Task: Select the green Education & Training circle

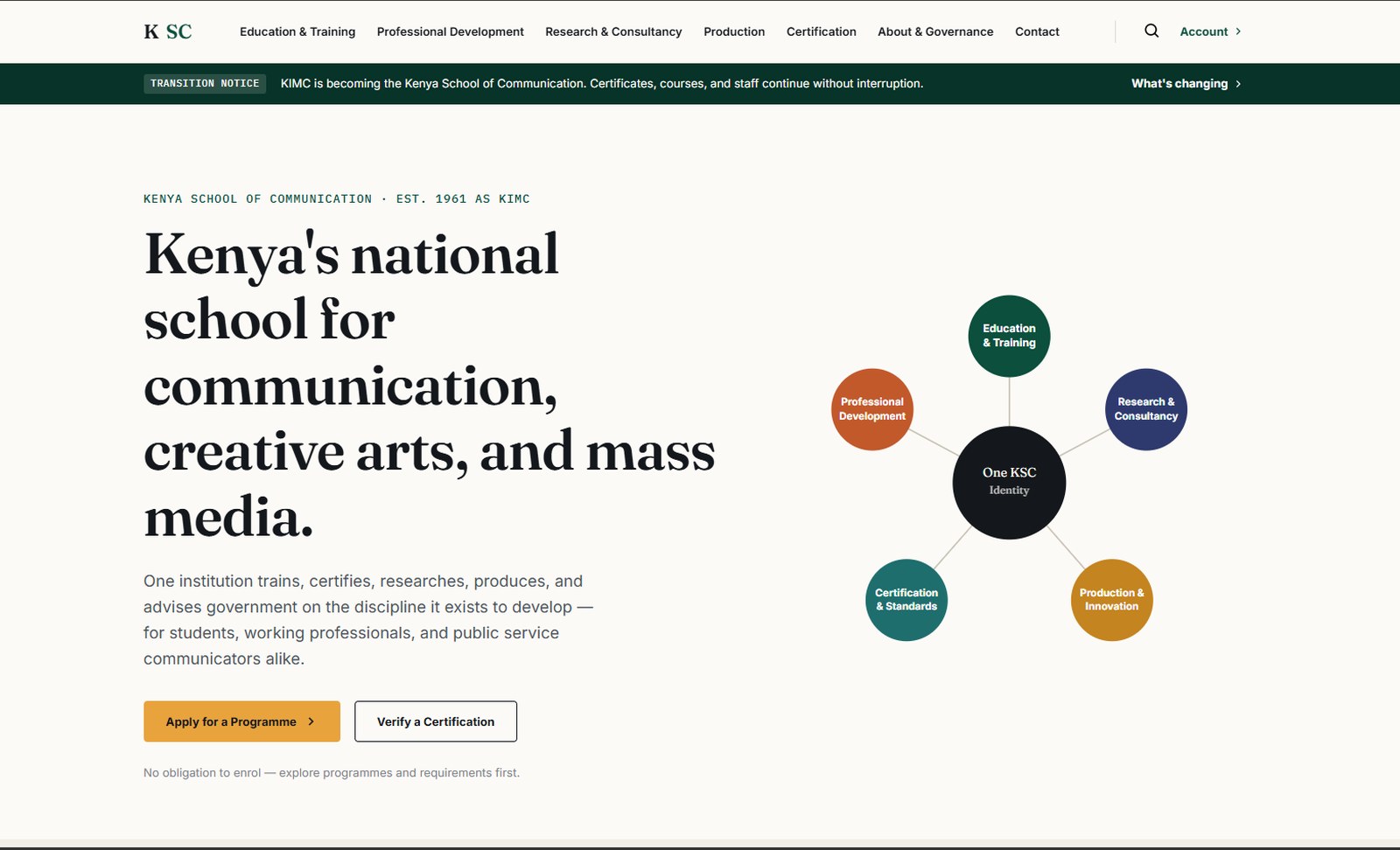Action: (x=1009, y=336)
